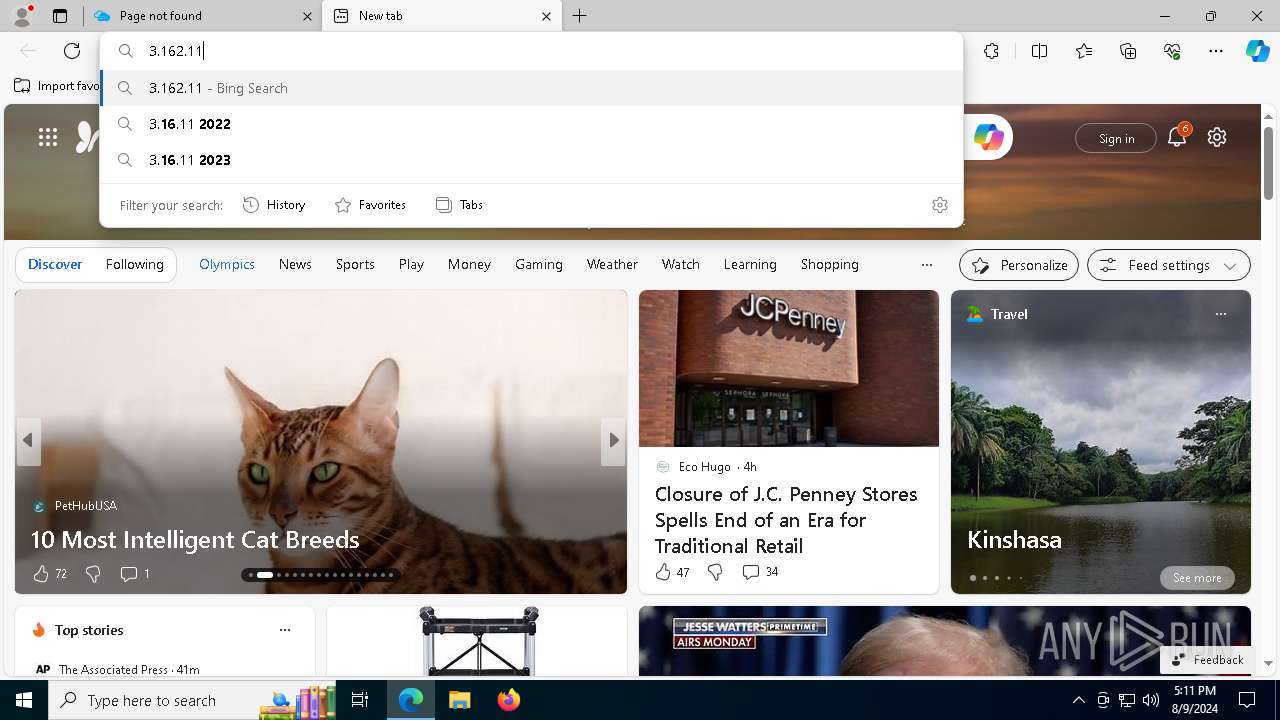Image resolution: width=1280 pixels, height=720 pixels.
Task: See more Kinshasa travel content
Action: pyautogui.click(x=1197, y=577)
